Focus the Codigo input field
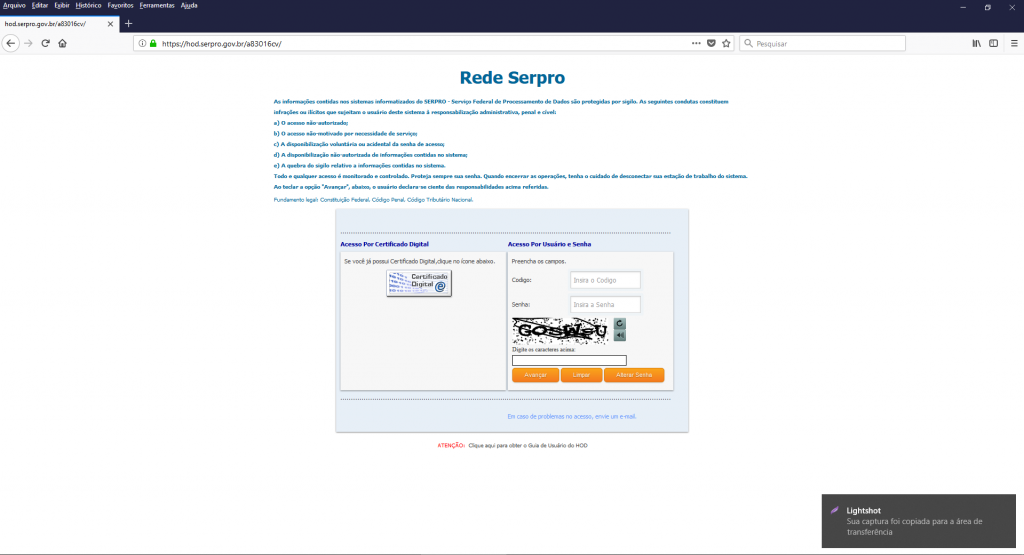The width and height of the screenshot is (1024, 555). tap(605, 280)
